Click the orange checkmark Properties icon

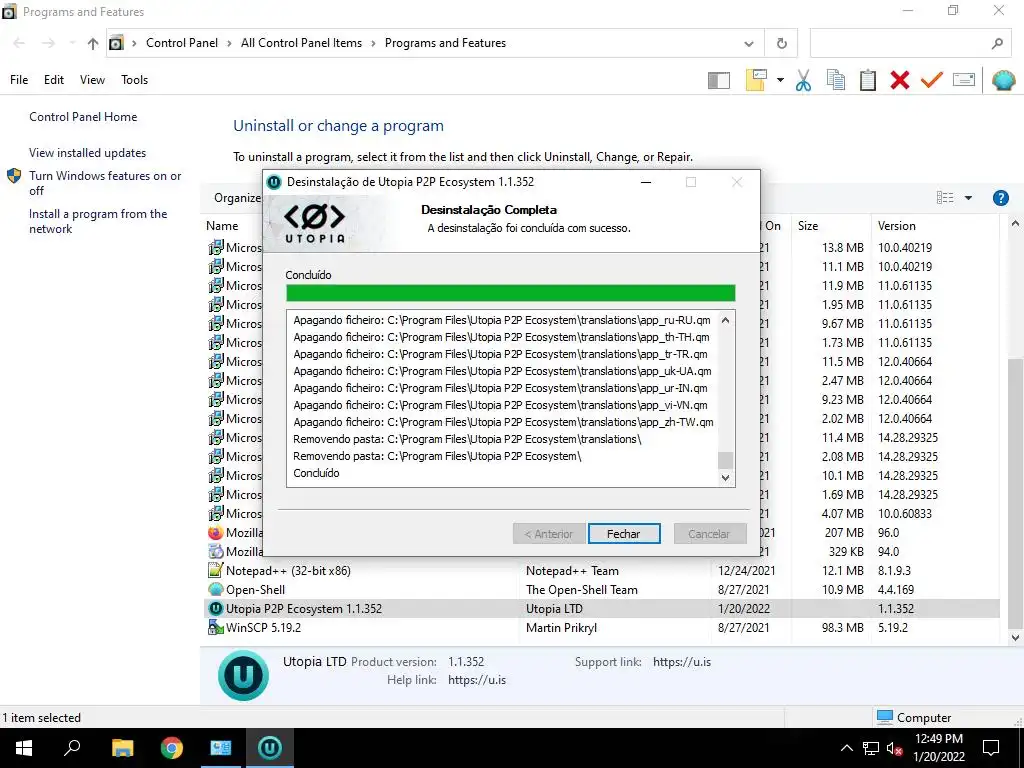click(931, 80)
